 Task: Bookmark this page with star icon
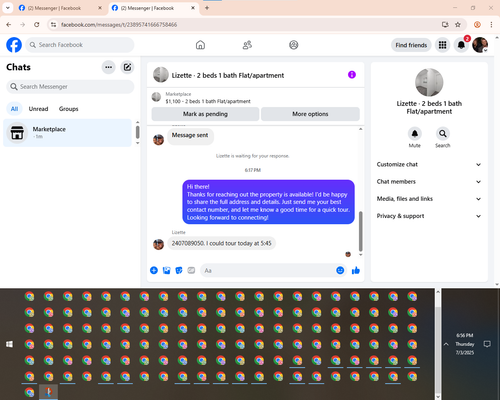click(458, 25)
